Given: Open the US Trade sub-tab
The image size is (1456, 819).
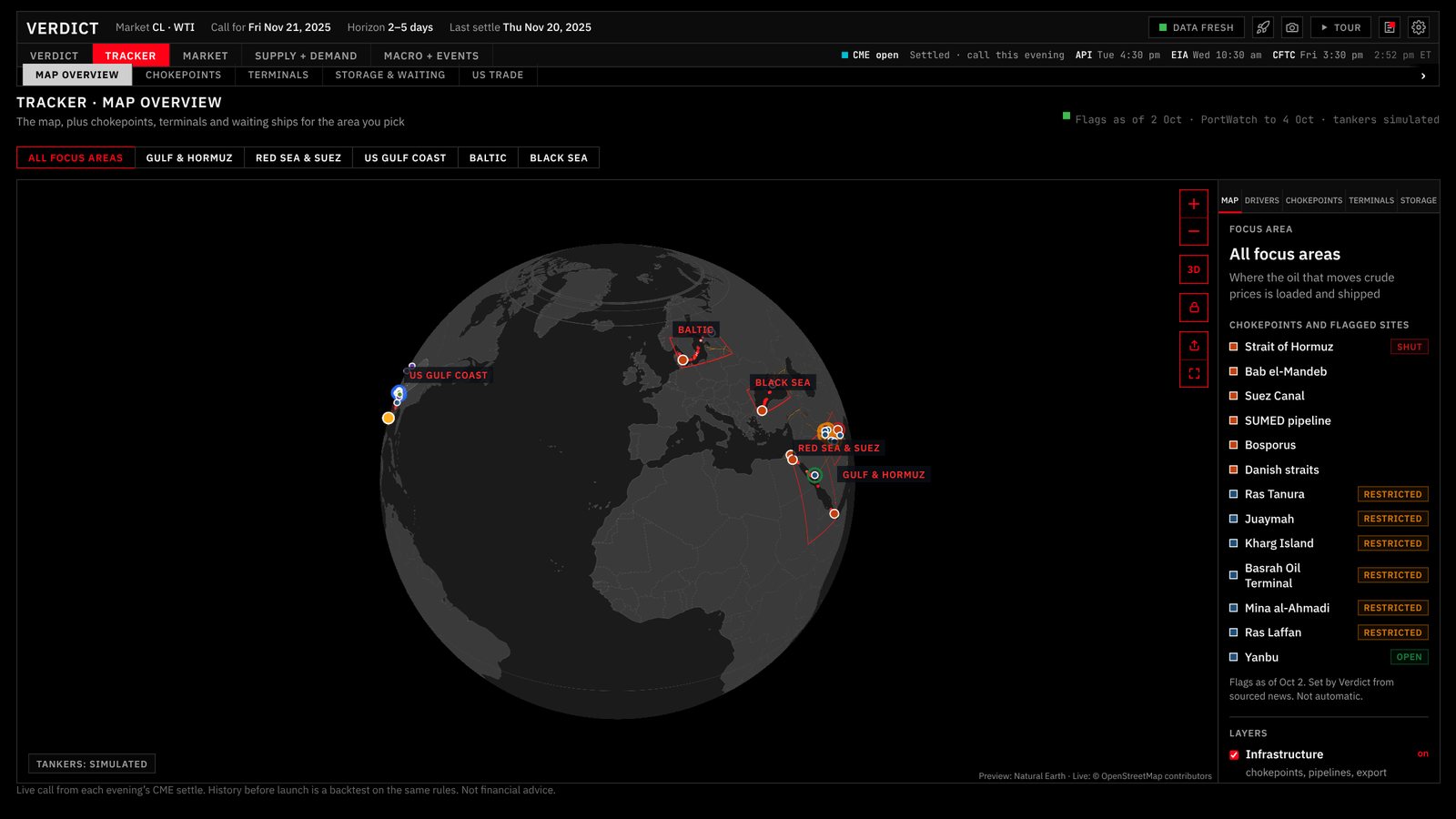Looking at the screenshot, I should click(x=498, y=75).
